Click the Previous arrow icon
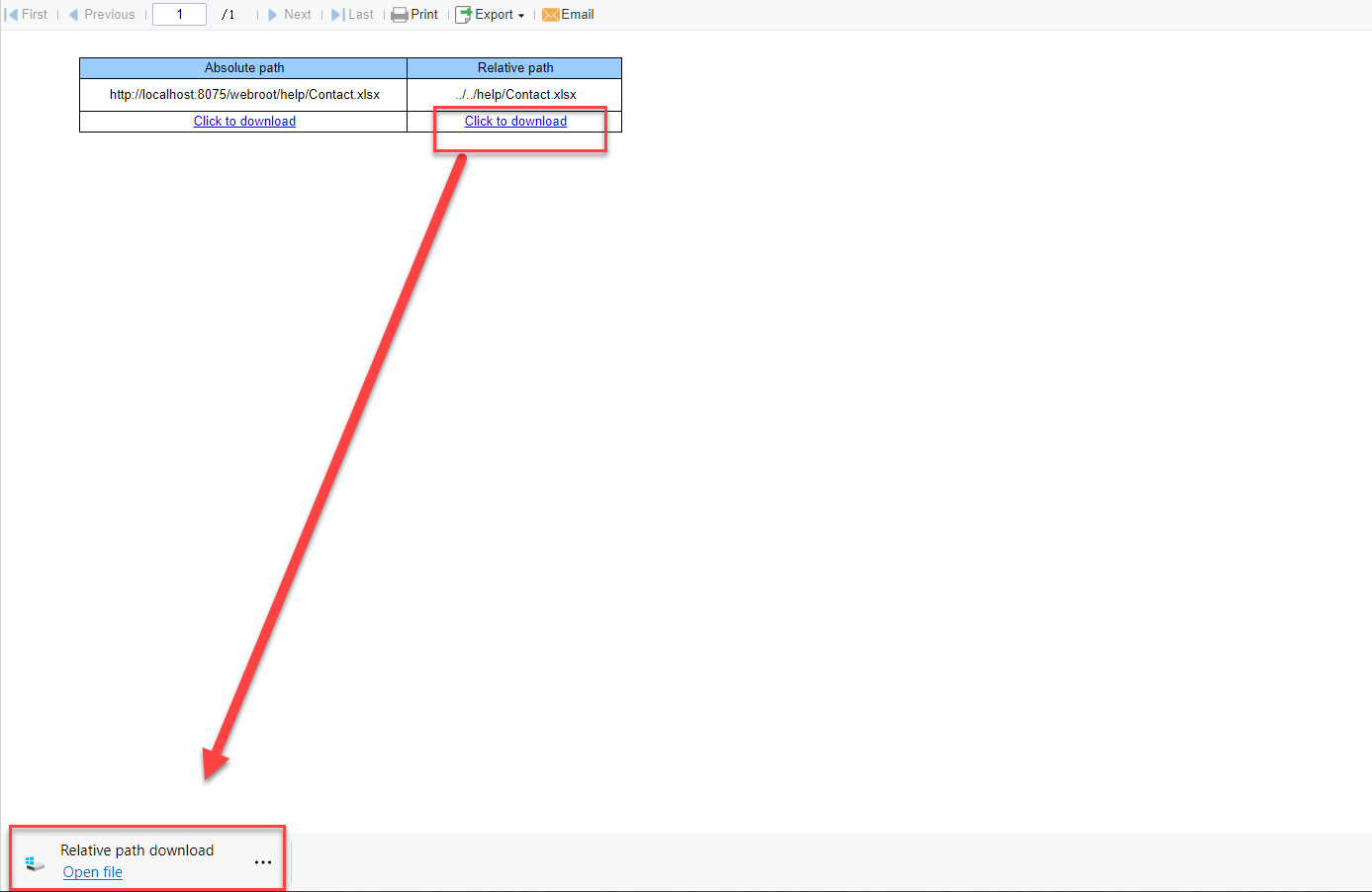The width and height of the screenshot is (1372, 892). click(73, 14)
